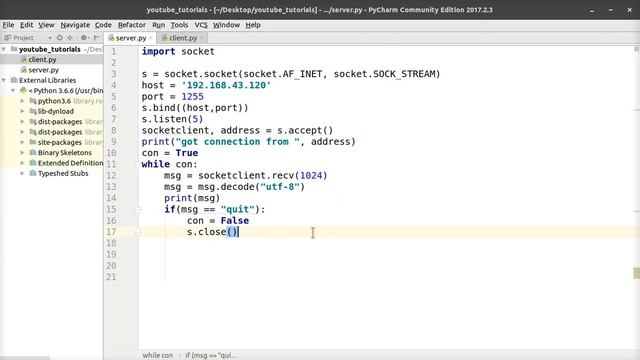Open the Navigate menu
This screenshot has width=640, height=360.
75,25
